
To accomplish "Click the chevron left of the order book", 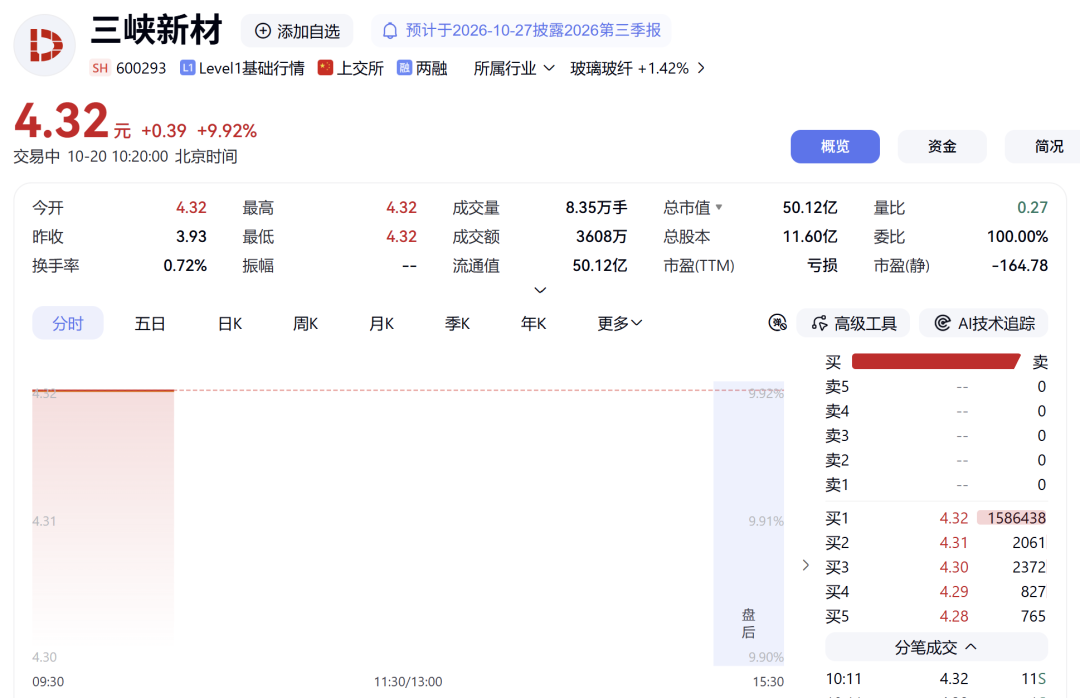I will click(x=806, y=566).
